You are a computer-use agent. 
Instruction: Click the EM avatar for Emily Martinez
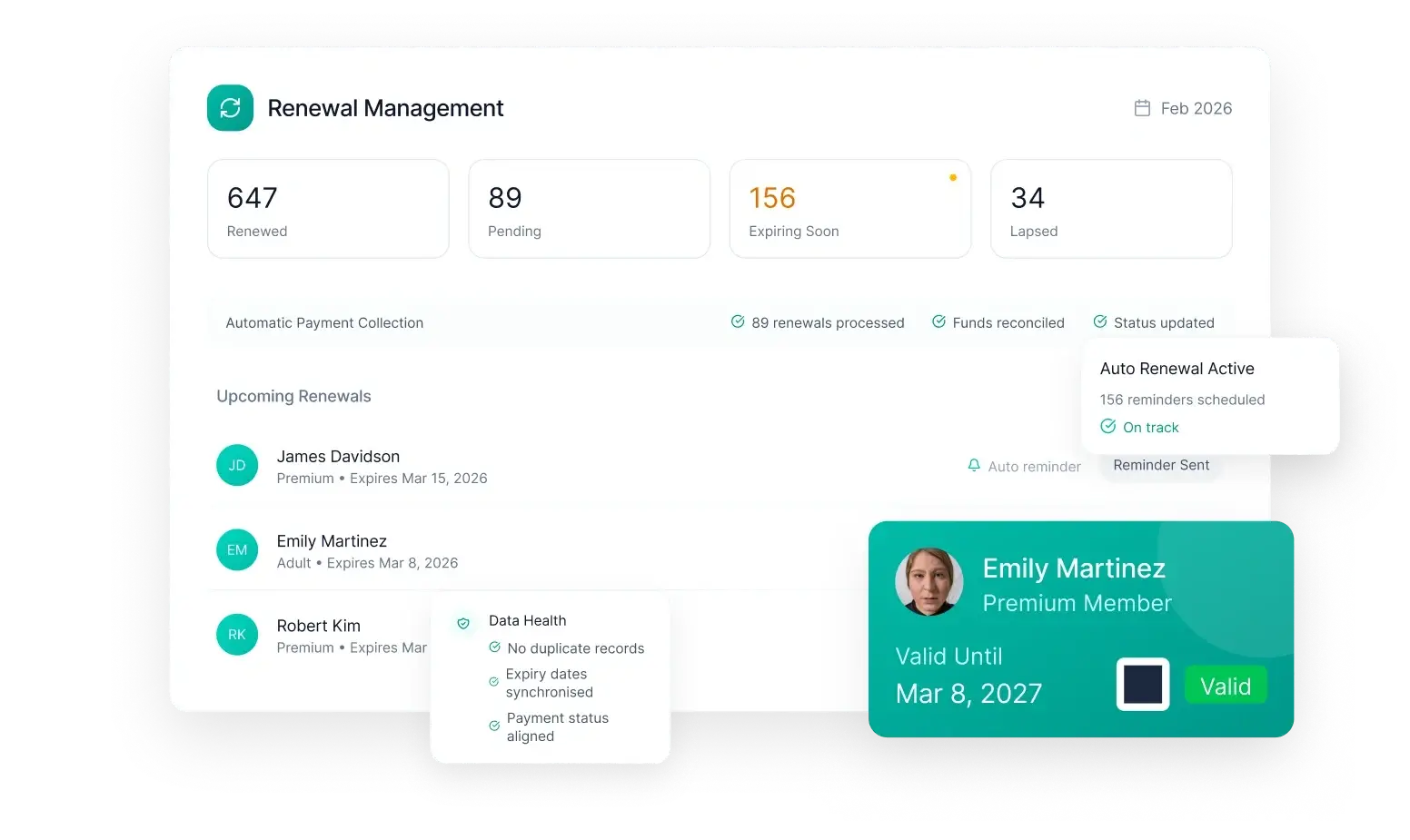237,550
